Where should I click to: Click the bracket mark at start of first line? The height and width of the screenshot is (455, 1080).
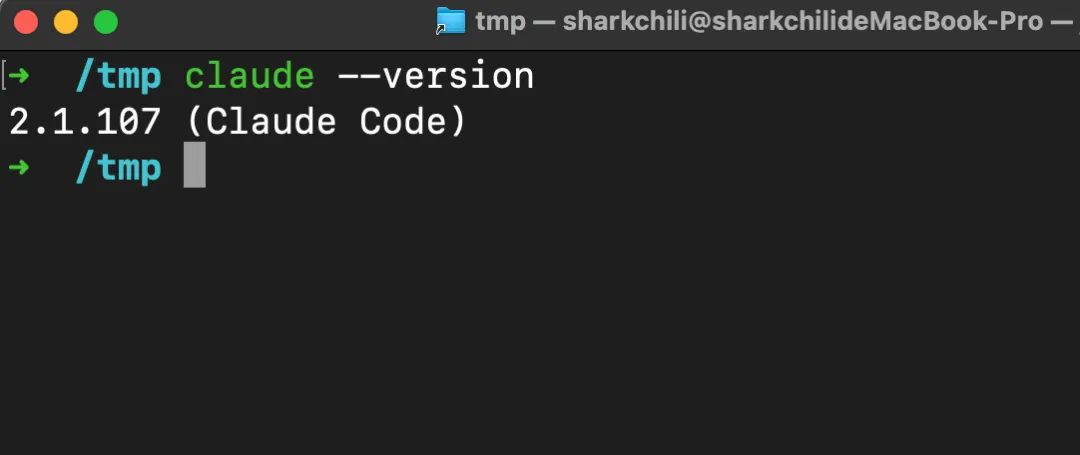click(x=3, y=76)
